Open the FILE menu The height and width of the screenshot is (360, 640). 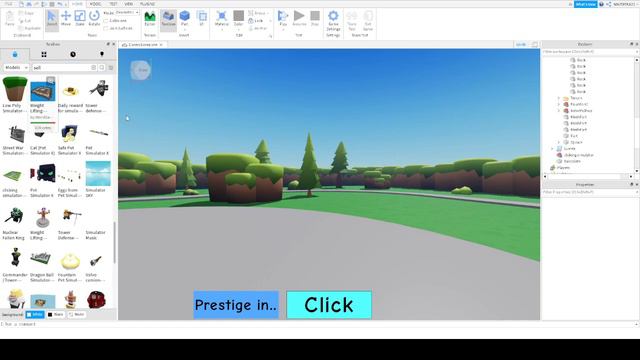(x=8, y=4)
